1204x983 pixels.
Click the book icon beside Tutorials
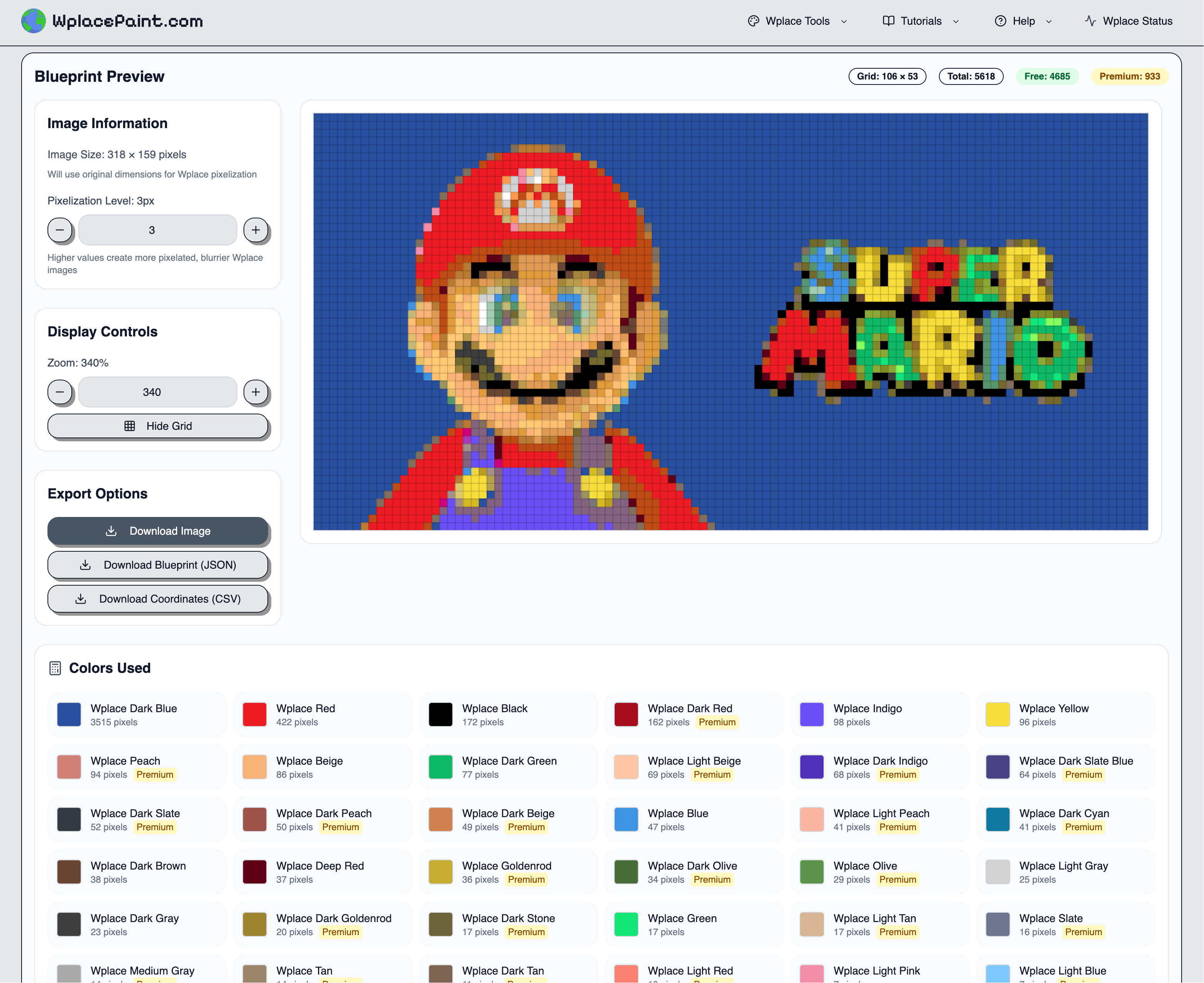tap(889, 21)
